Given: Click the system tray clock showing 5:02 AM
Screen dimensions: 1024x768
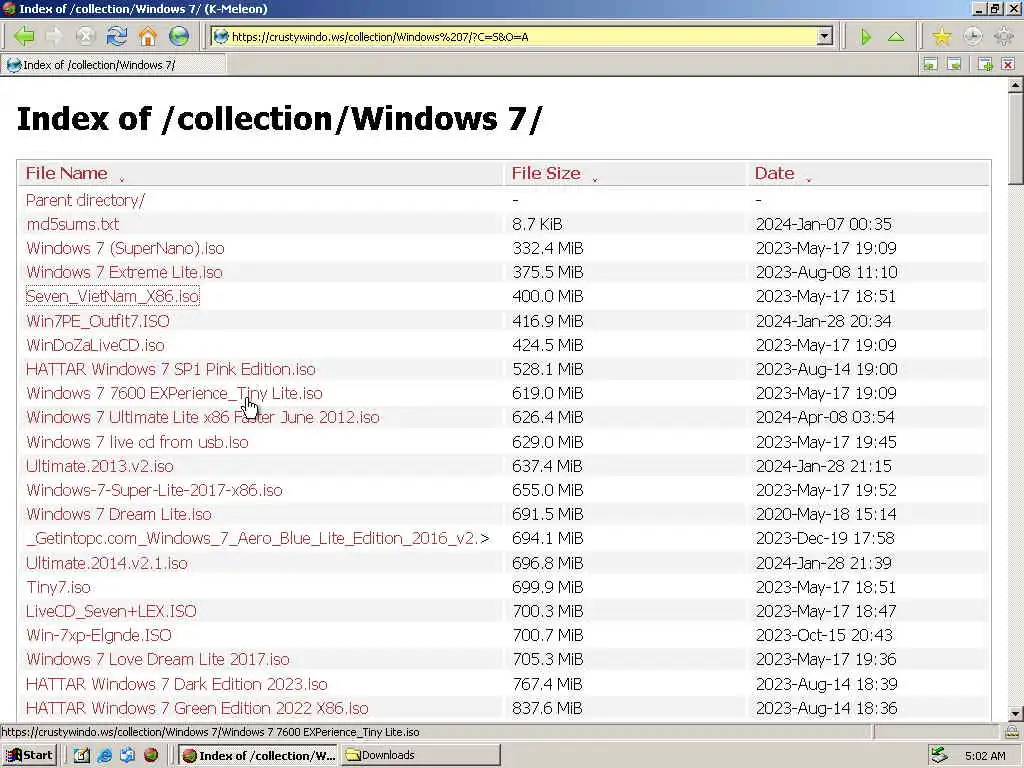Looking at the screenshot, I should click(x=985, y=756).
